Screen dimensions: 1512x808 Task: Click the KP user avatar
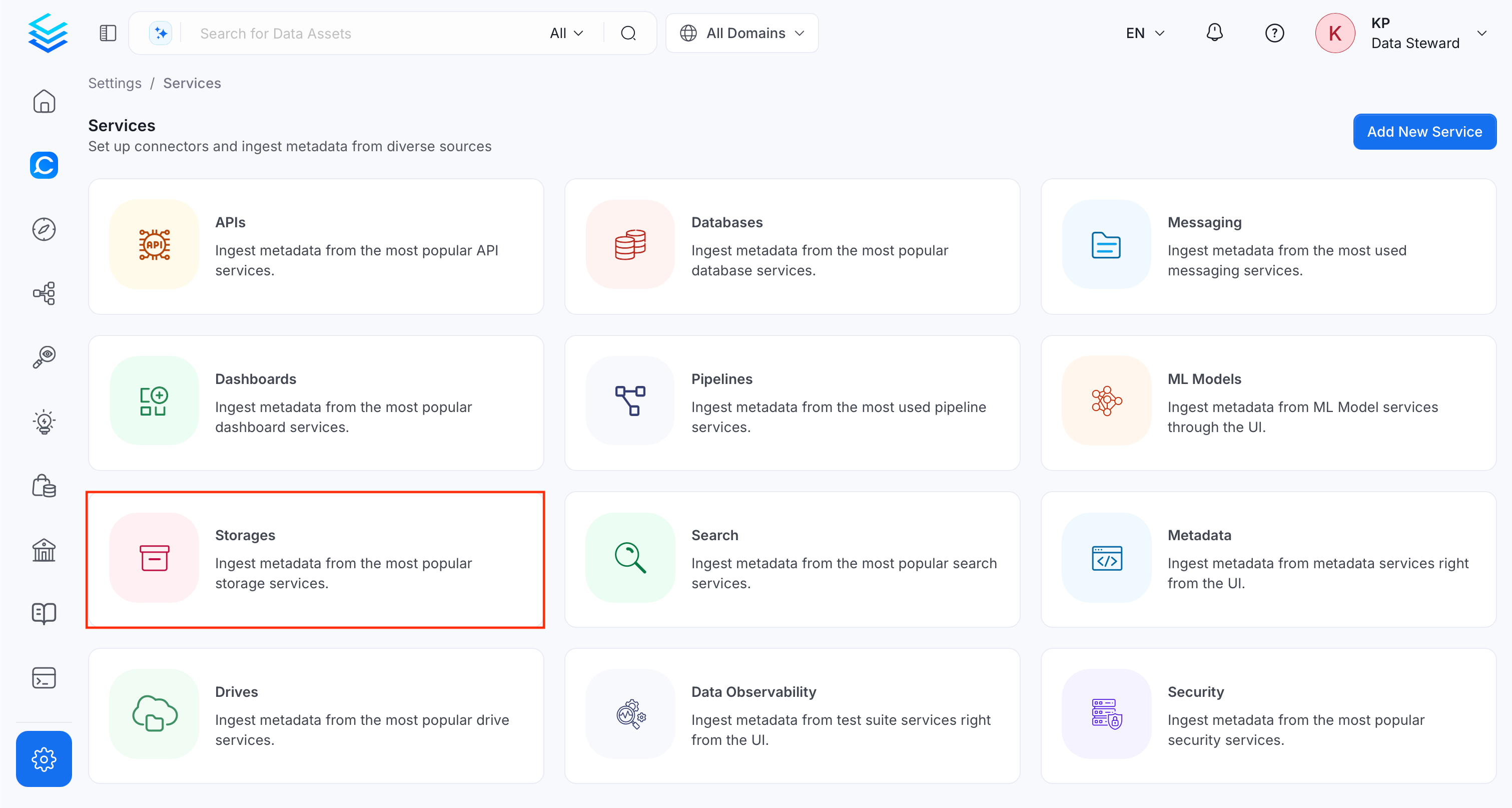tap(1335, 34)
